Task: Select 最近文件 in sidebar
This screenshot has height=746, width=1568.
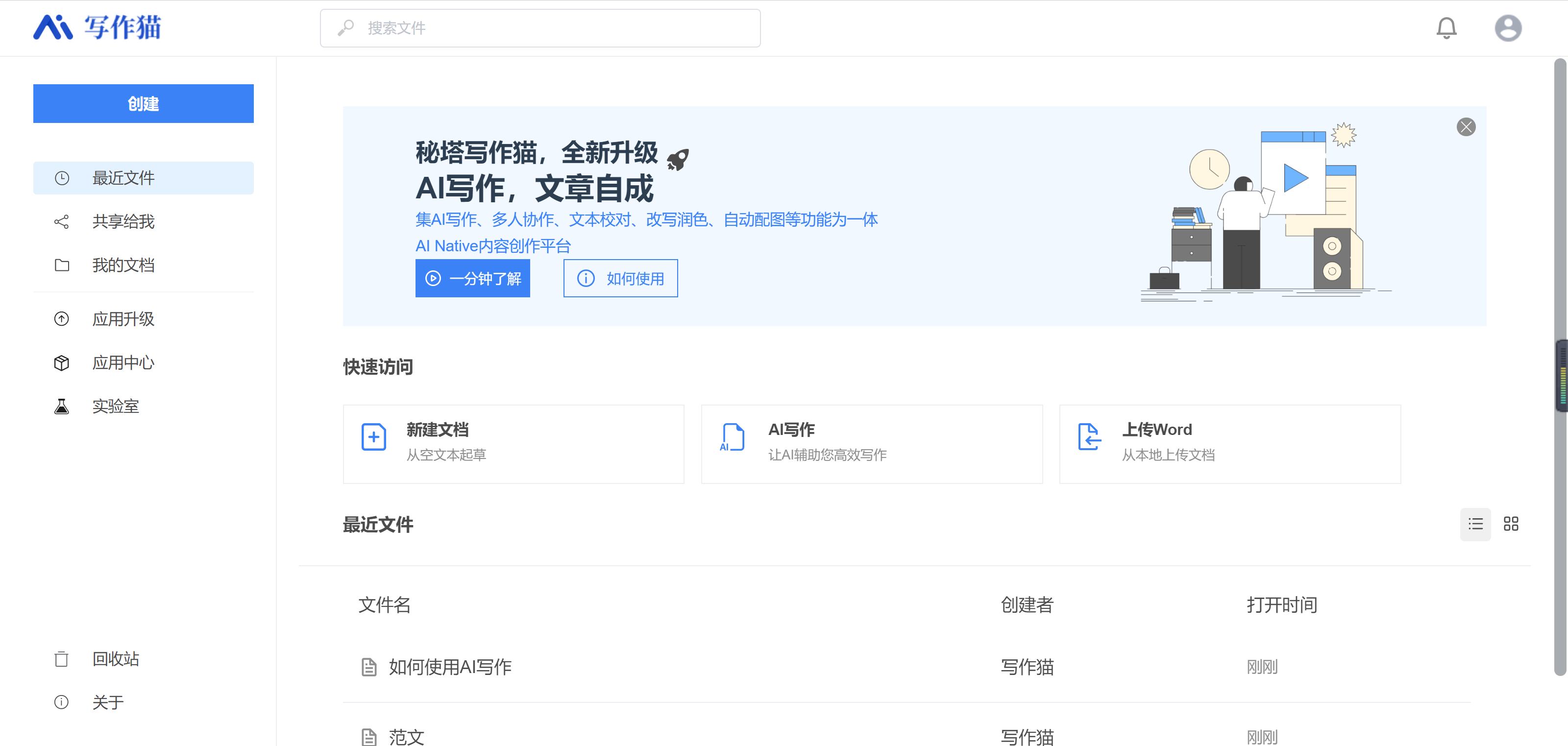Action: [143, 178]
